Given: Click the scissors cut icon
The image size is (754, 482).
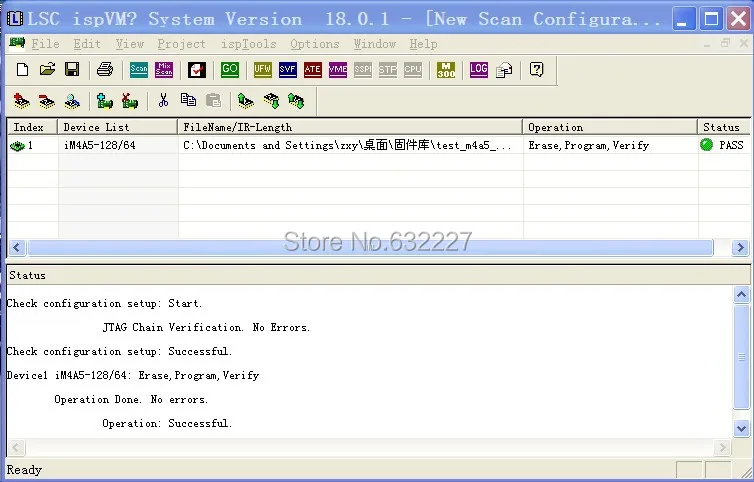Looking at the screenshot, I should coord(163,101).
